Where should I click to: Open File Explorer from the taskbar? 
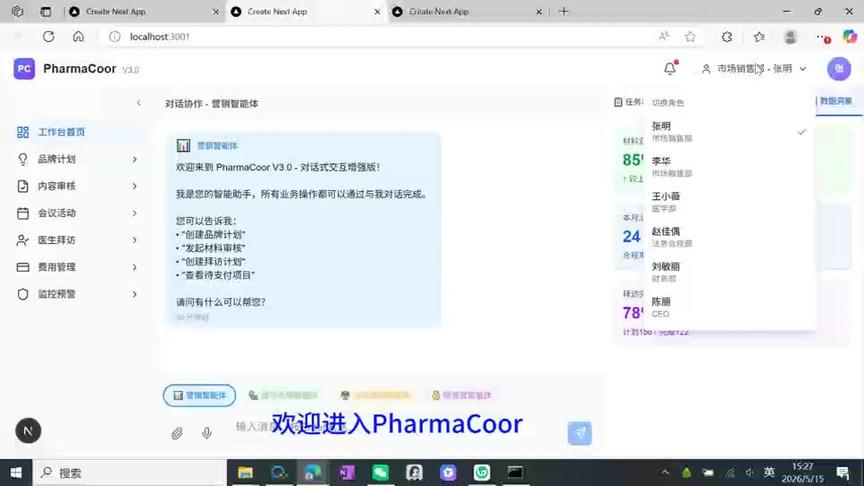[245, 472]
